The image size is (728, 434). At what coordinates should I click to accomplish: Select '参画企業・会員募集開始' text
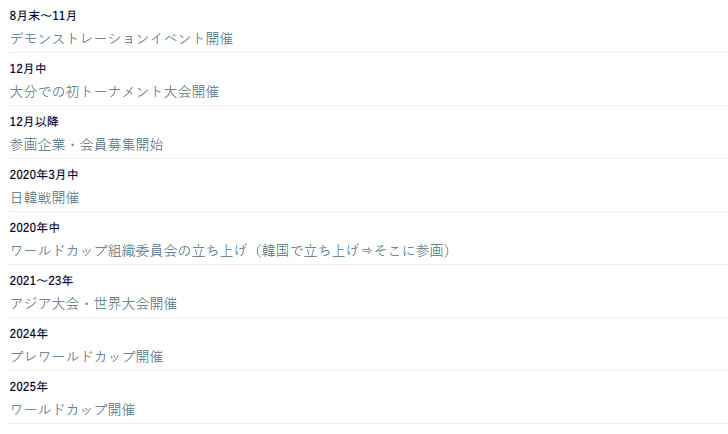(x=86, y=144)
